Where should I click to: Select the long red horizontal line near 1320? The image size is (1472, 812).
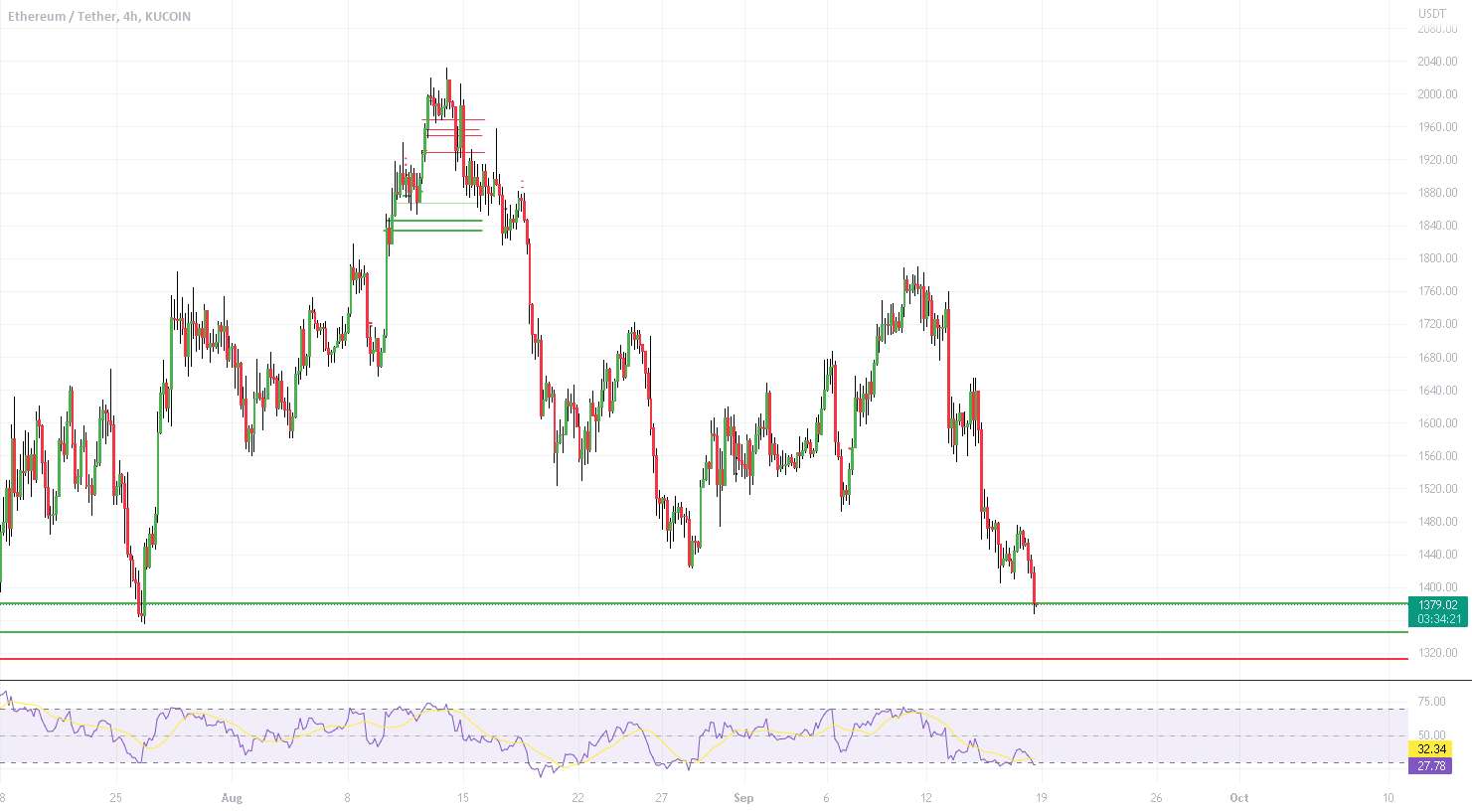(704, 658)
